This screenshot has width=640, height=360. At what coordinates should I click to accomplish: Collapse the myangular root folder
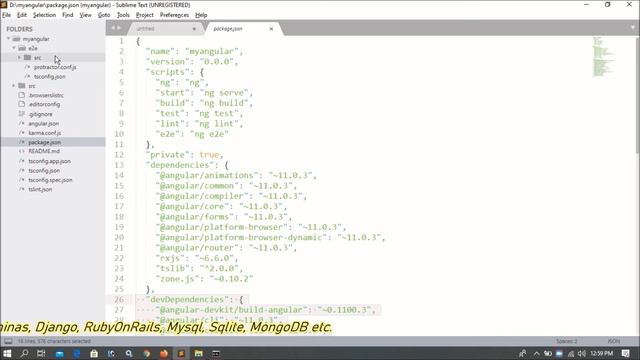tap(9, 39)
